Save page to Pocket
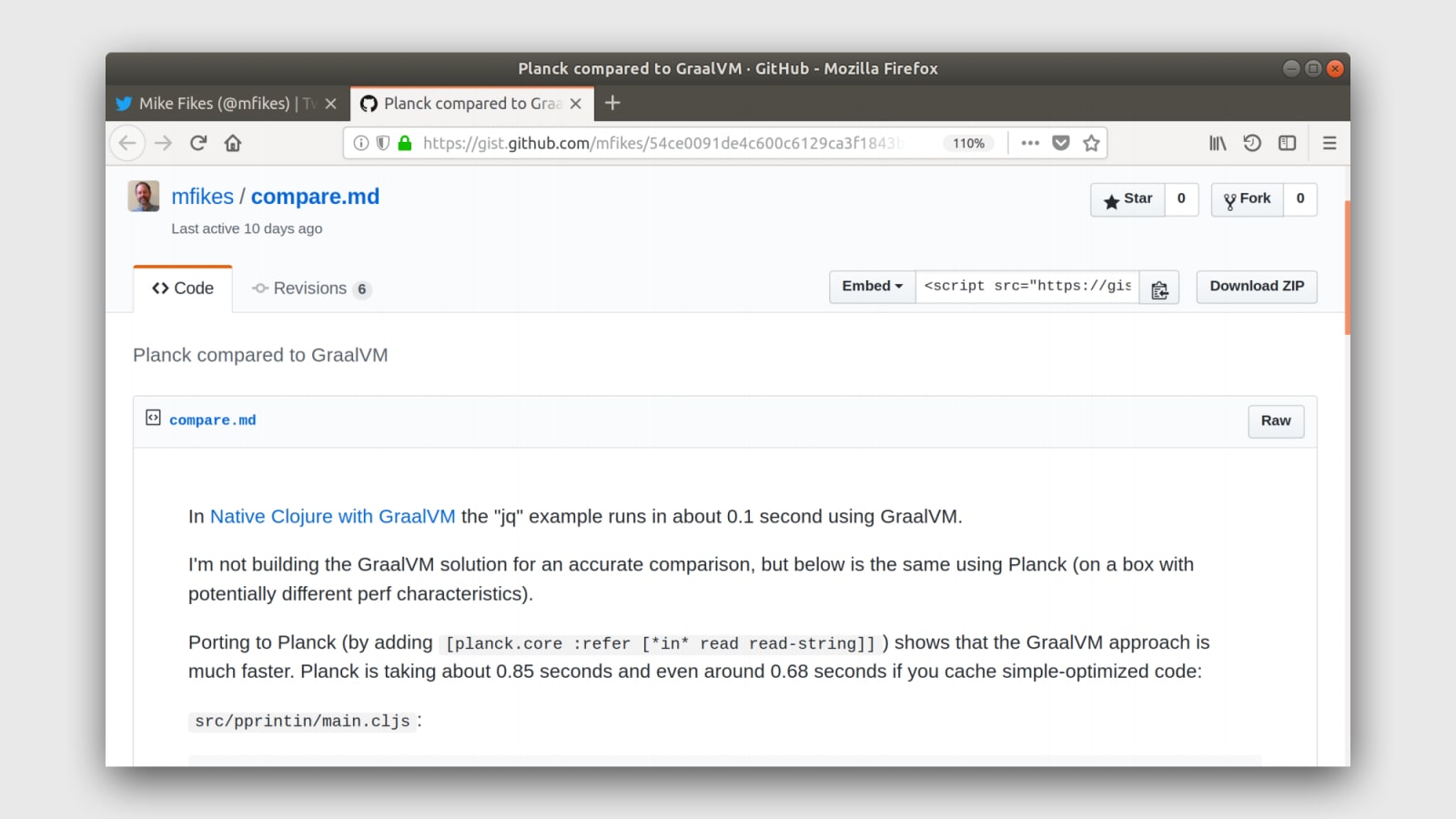 [1061, 143]
